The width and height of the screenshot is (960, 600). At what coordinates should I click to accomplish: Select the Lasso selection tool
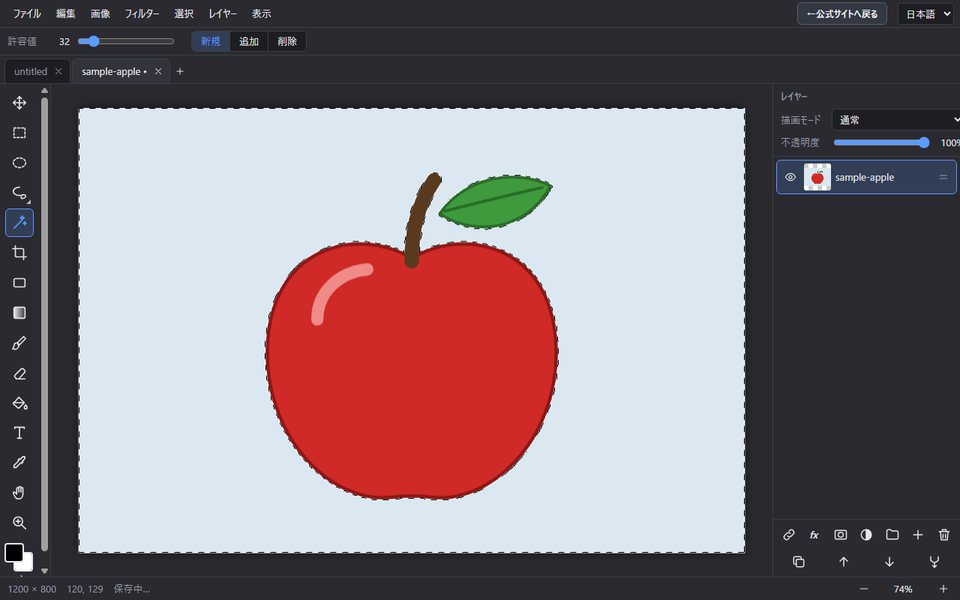pos(20,193)
